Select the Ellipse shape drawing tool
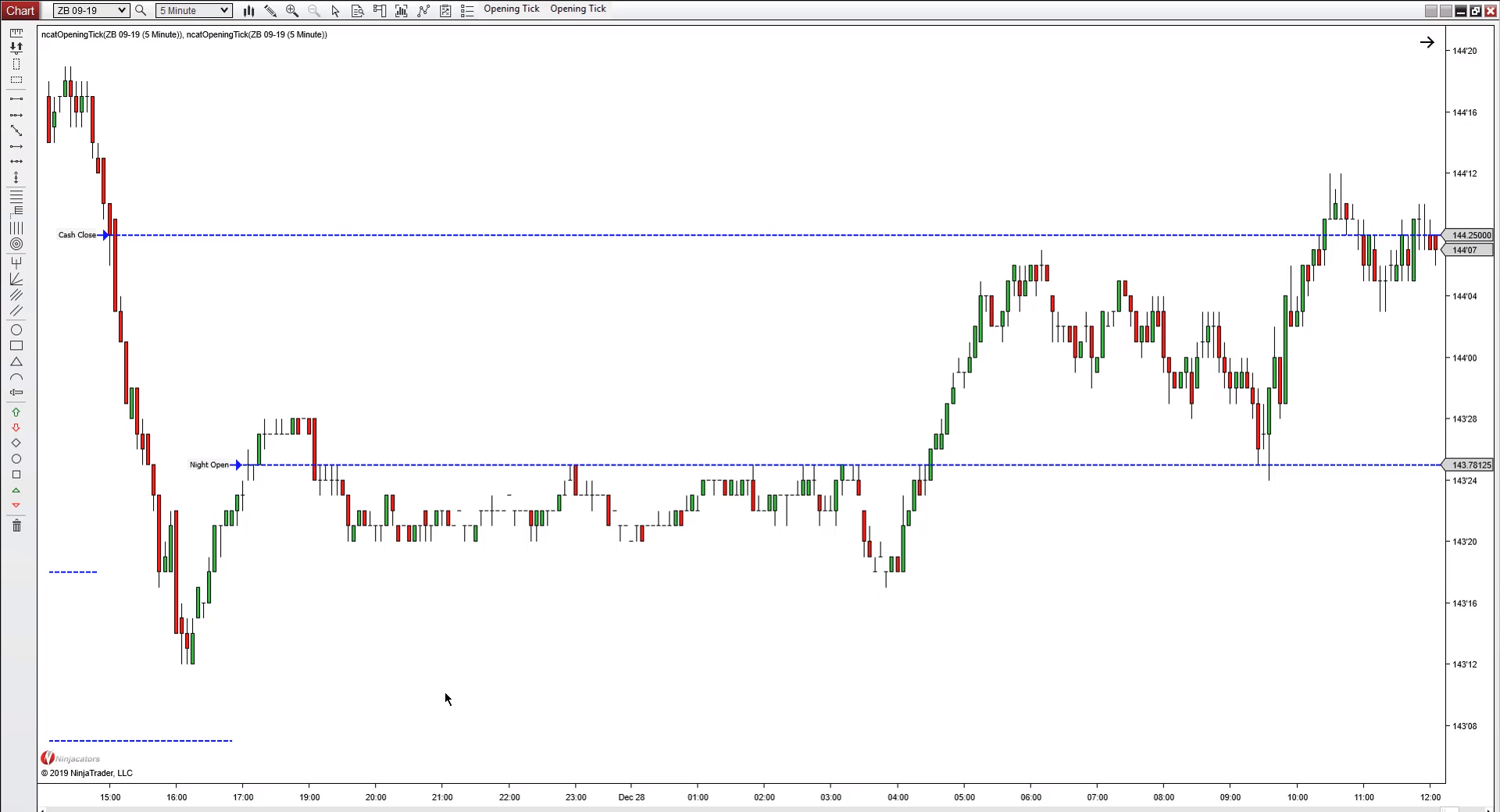This screenshot has height=812, width=1500. tap(16, 330)
